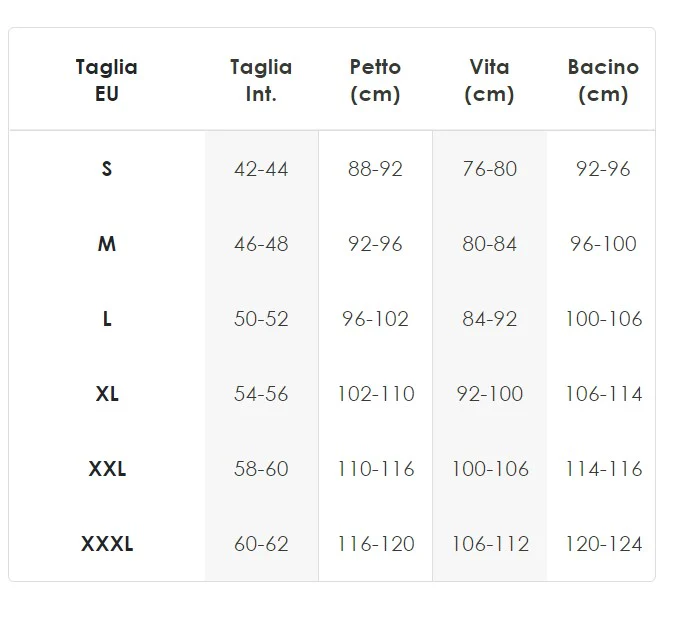This screenshot has height=622, width=683.
Task: Select waist value 92-100 in XL row
Action: click(489, 394)
